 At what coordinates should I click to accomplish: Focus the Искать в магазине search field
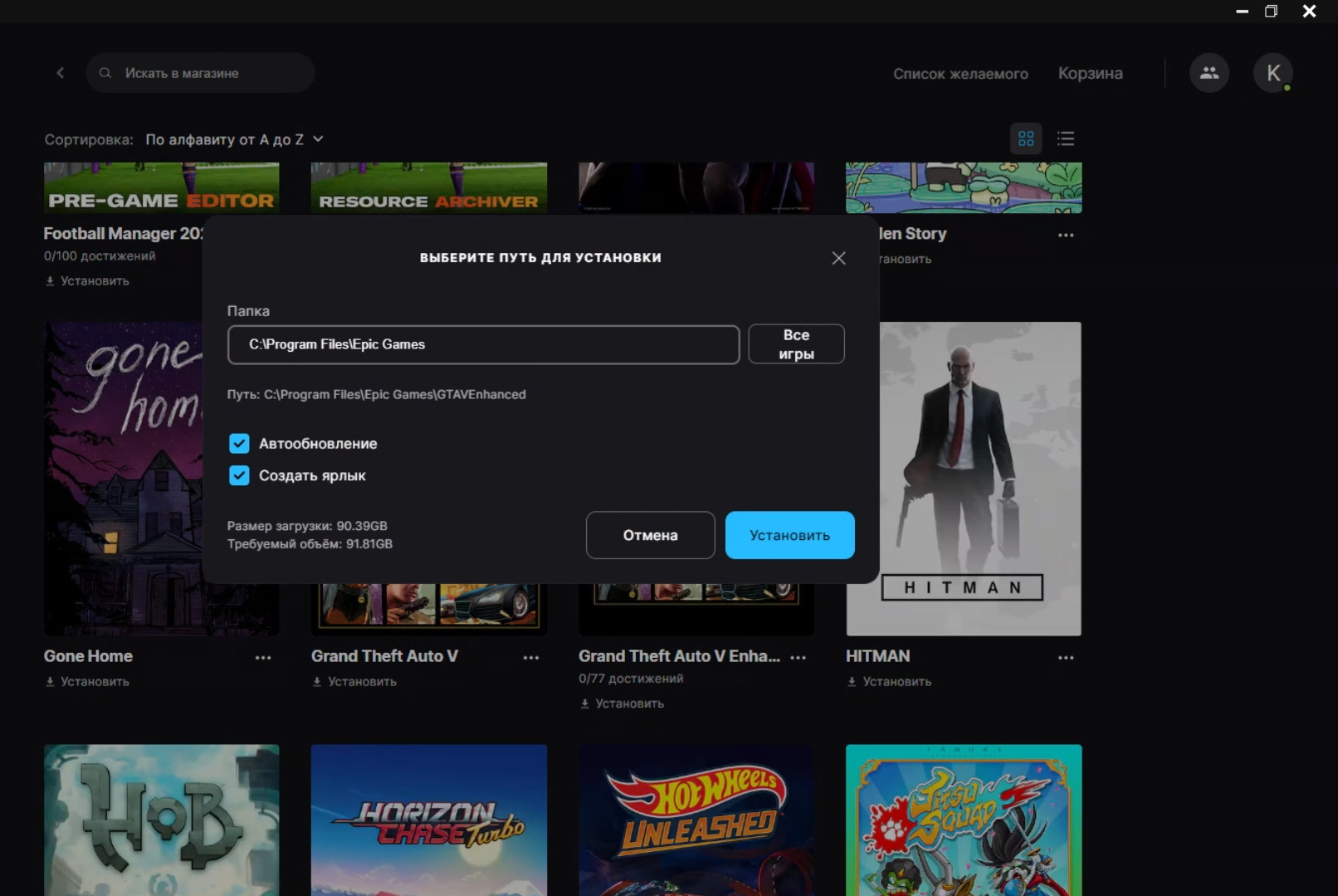[x=200, y=73]
